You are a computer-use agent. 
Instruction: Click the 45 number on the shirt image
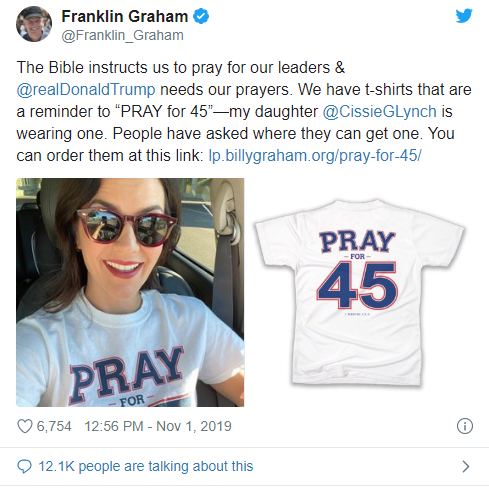point(357,285)
